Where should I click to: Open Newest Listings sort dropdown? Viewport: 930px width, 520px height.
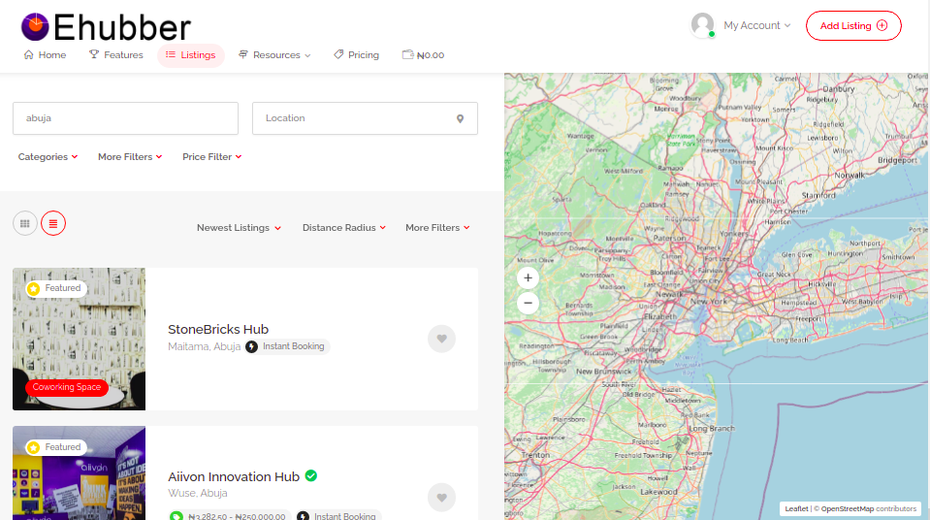coord(238,228)
